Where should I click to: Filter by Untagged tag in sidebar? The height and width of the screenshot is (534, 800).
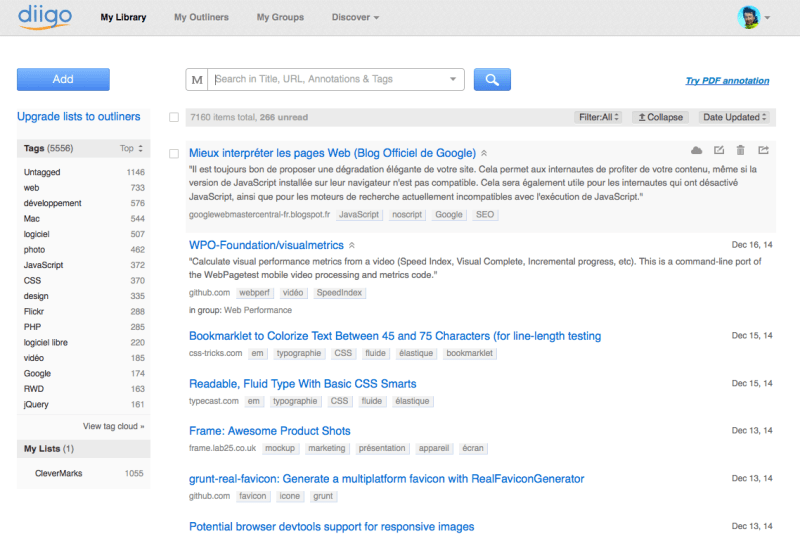pyautogui.click(x=42, y=172)
